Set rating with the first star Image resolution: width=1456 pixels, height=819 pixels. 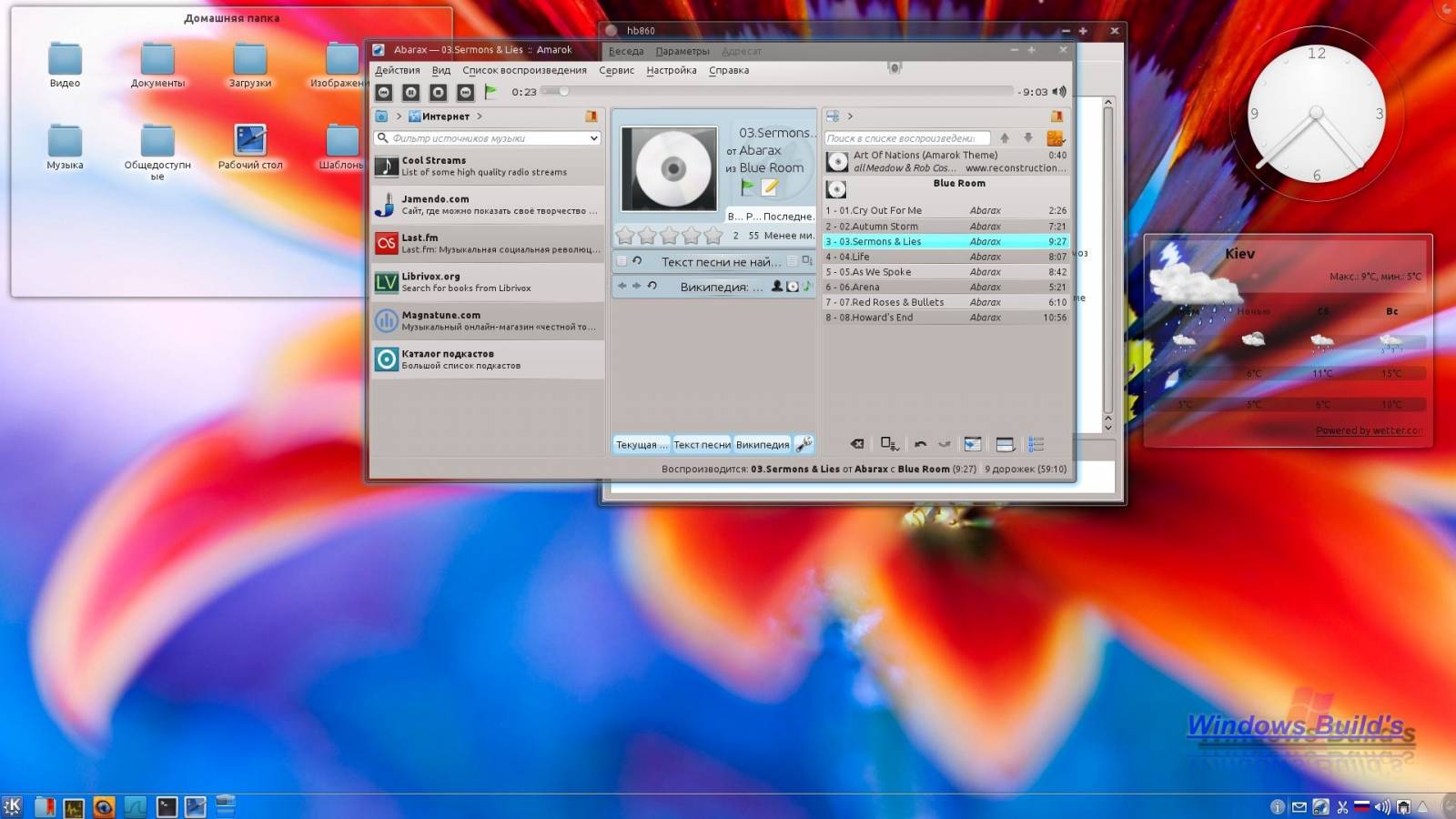click(x=625, y=236)
